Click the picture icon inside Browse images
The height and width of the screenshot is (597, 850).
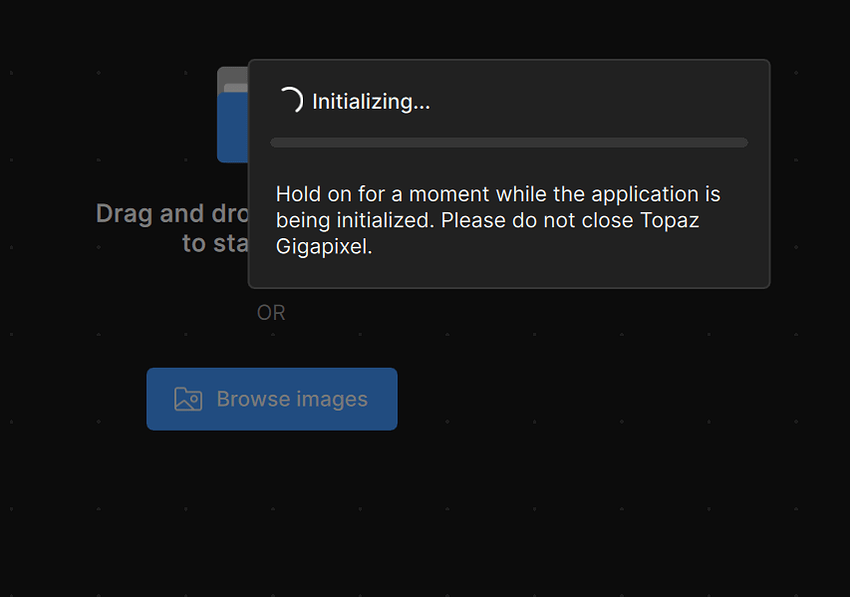[188, 399]
